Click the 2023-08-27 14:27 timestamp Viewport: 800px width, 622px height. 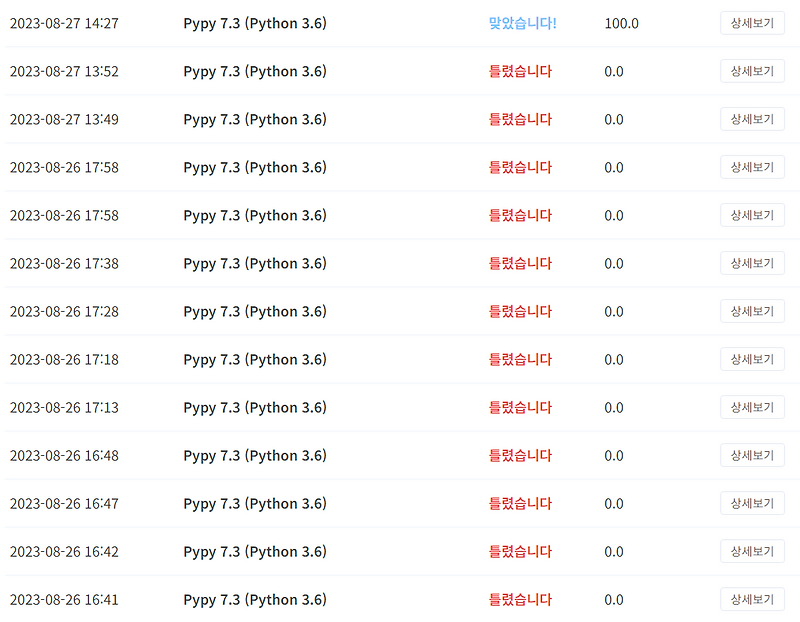(x=64, y=23)
